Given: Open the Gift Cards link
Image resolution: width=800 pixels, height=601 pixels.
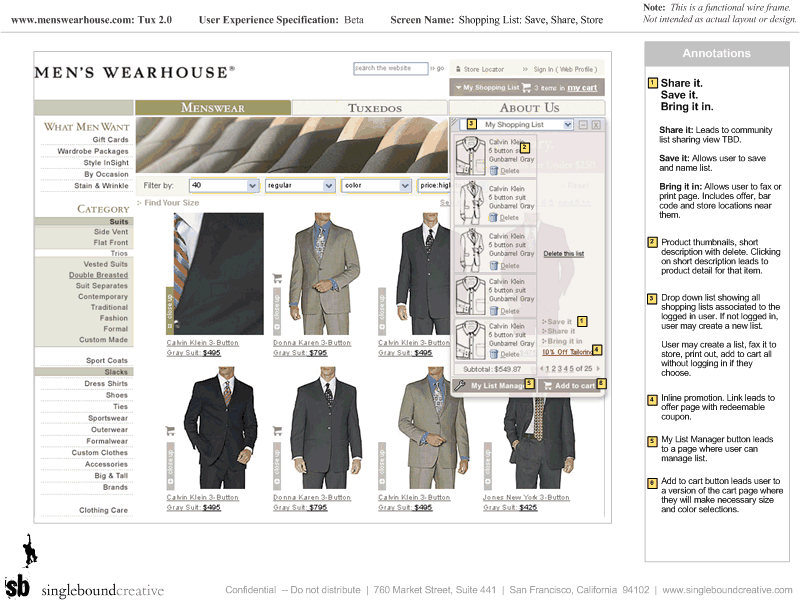Looking at the screenshot, I should pyautogui.click(x=110, y=139).
